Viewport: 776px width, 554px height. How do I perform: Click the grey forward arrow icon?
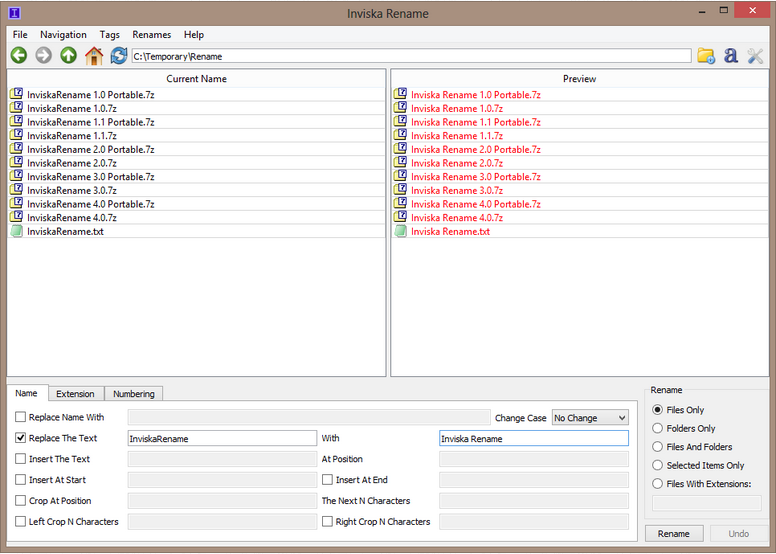[44, 55]
